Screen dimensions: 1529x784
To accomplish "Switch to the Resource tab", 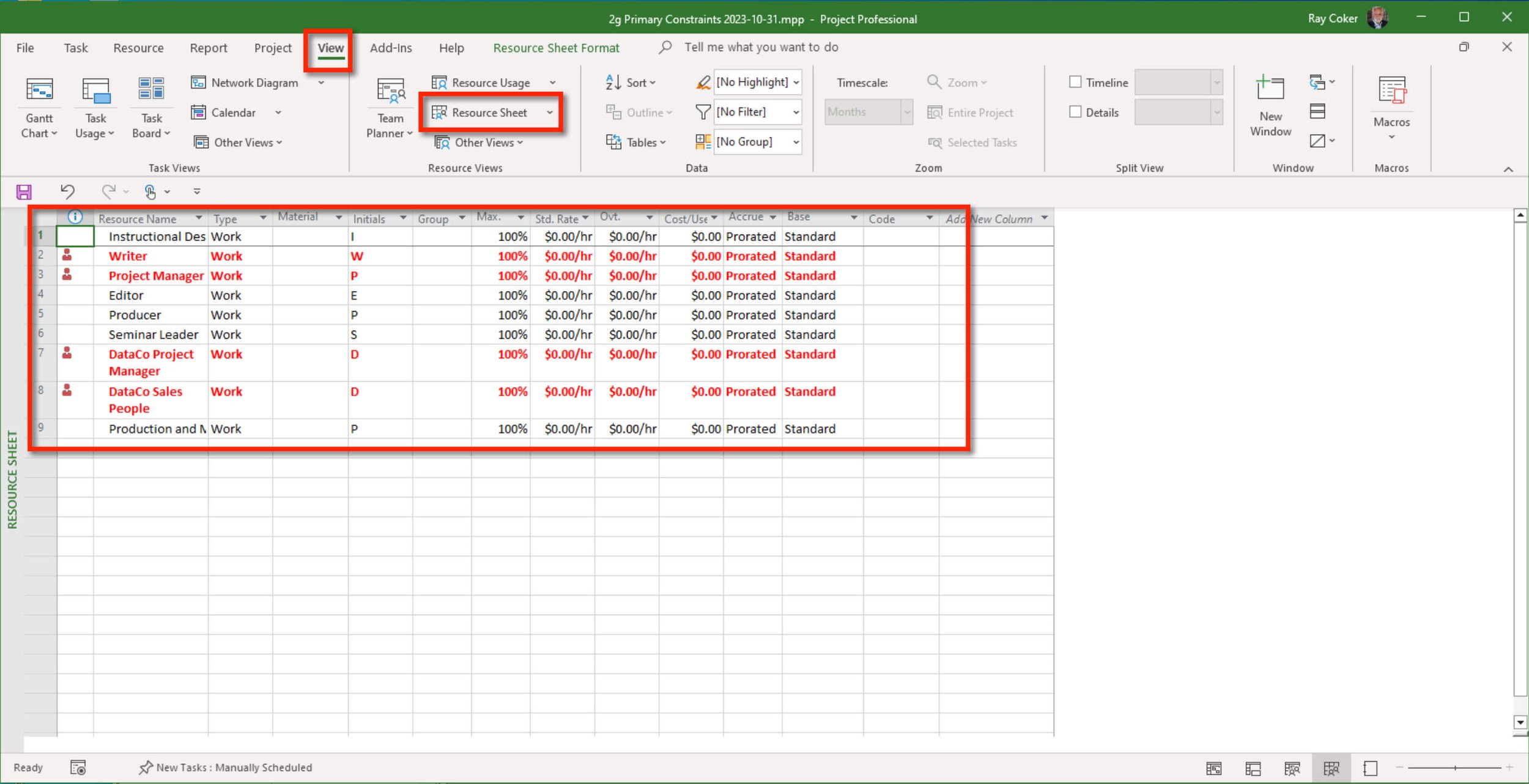I will [x=138, y=48].
